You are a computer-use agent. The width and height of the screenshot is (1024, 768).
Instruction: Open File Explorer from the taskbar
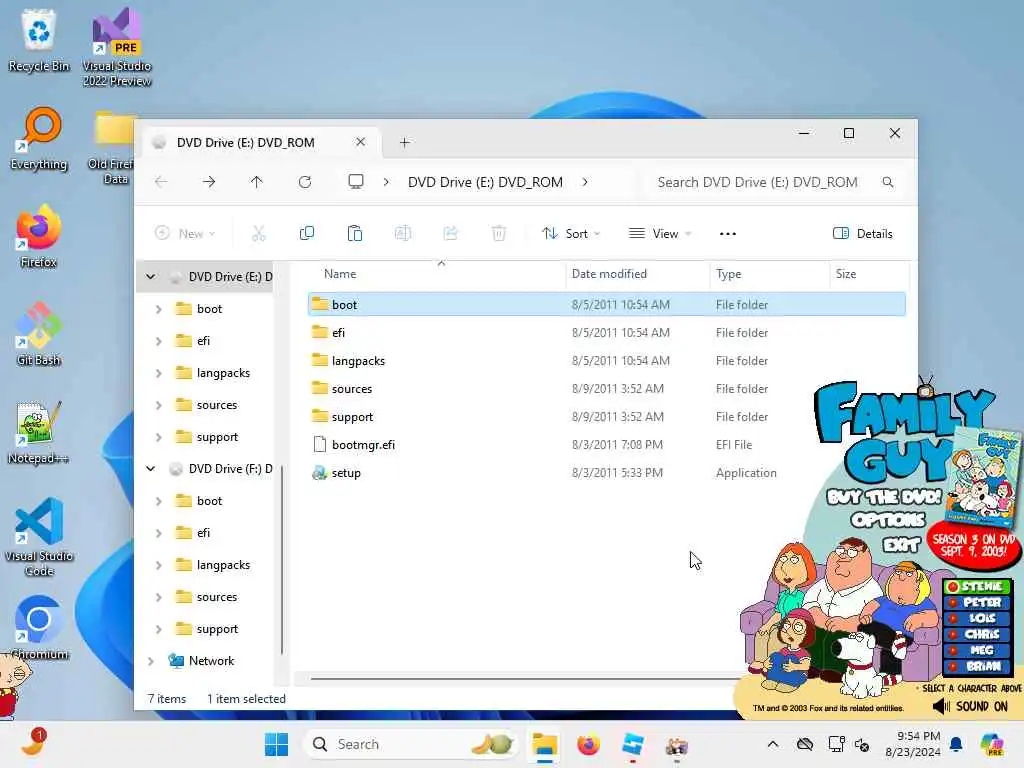[x=544, y=744]
